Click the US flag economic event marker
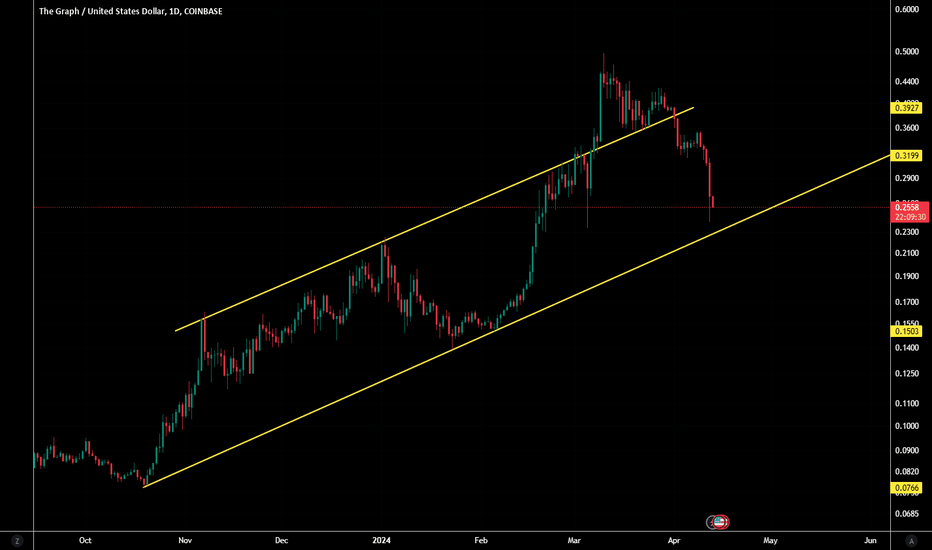The height and width of the screenshot is (550, 932). coord(720,522)
